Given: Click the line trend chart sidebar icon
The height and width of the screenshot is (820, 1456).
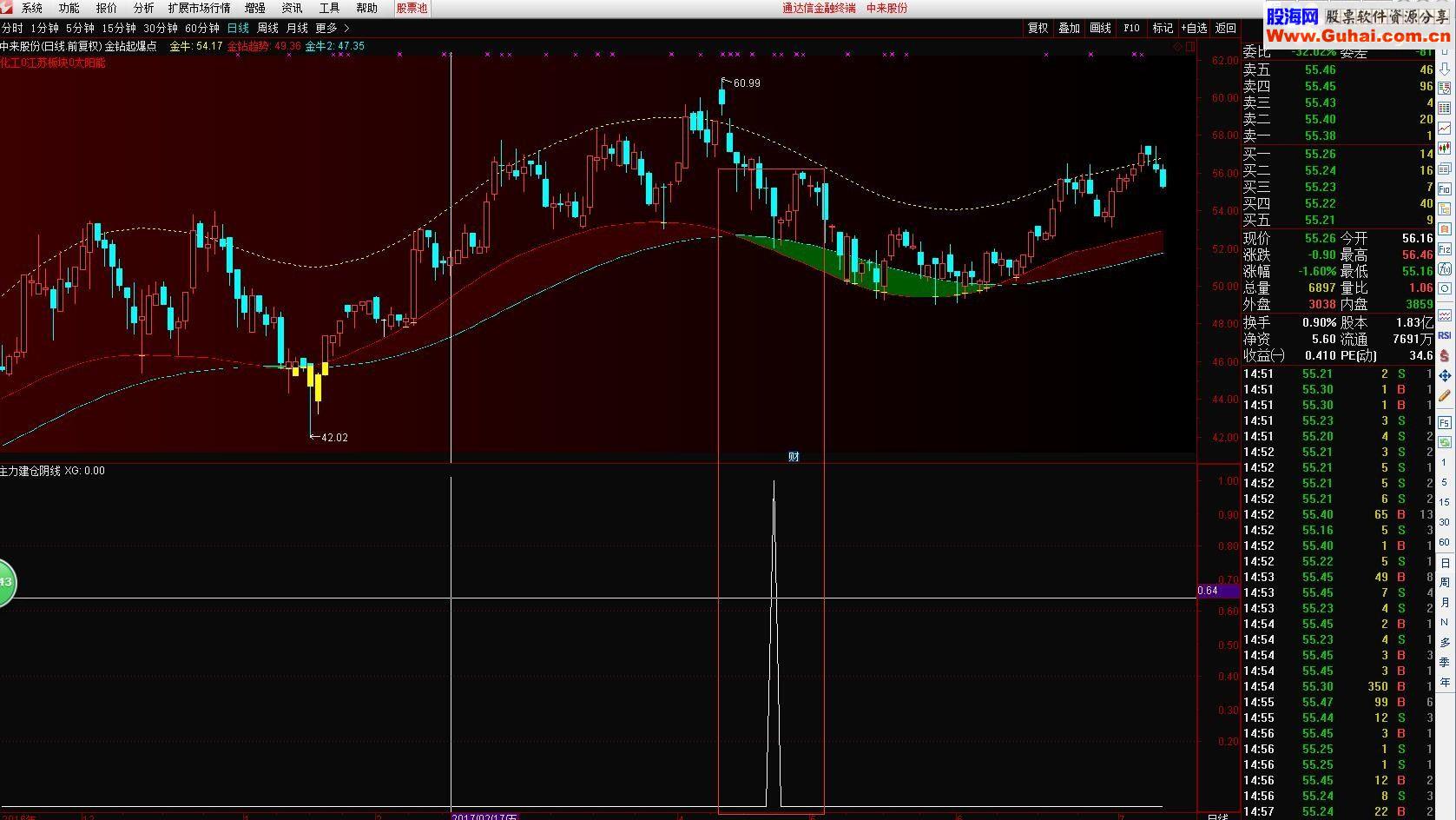Looking at the screenshot, I should [x=1445, y=128].
